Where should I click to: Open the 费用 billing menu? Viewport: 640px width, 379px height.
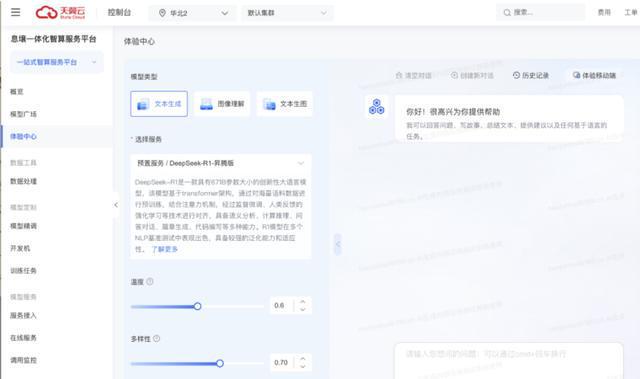pos(604,13)
